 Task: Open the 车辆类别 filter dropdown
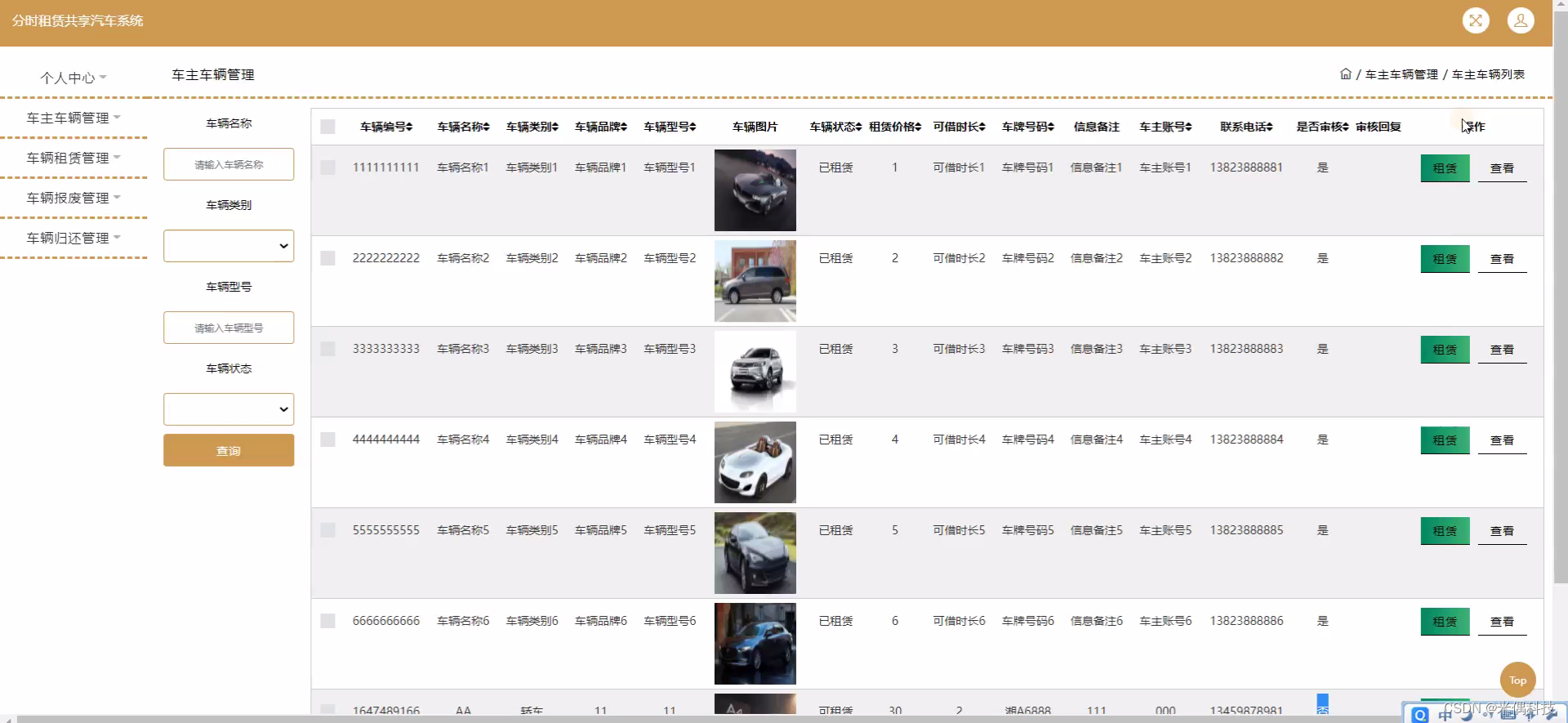[x=229, y=246]
